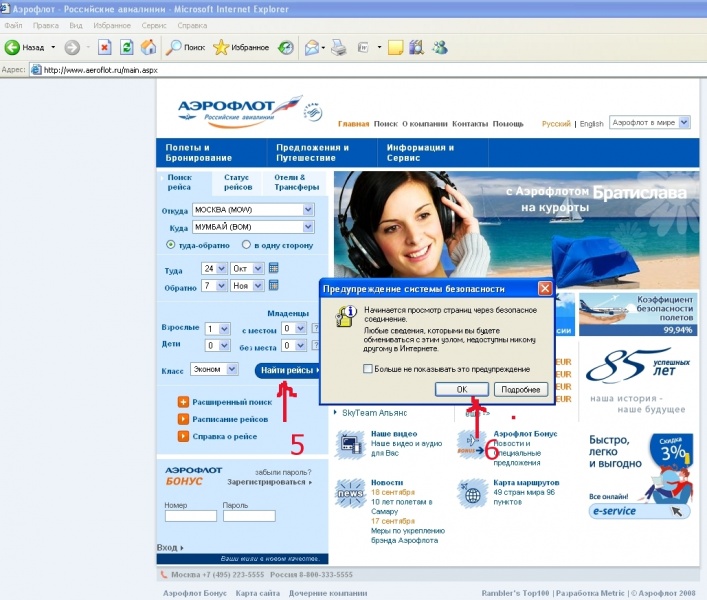Go to browser Home icon
The image size is (707, 600).
pos(148,47)
